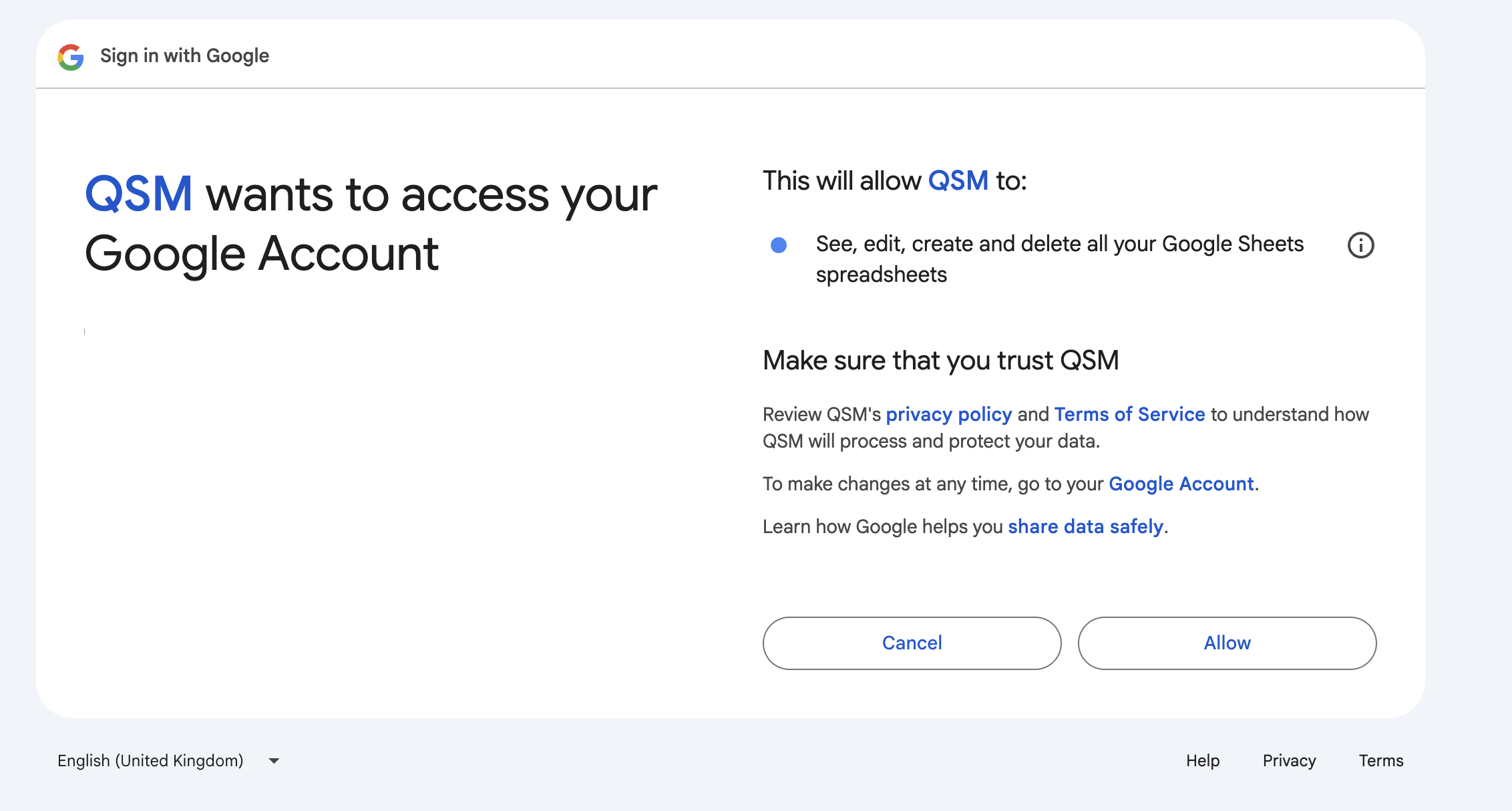The height and width of the screenshot is (811, 1512).
Task: Click the Google G logo
Action: pos(71,57)
